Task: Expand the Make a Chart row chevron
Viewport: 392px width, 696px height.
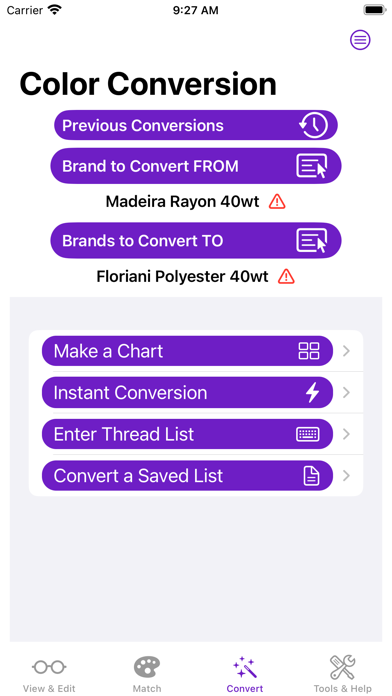Action: [x=346, y=351]
